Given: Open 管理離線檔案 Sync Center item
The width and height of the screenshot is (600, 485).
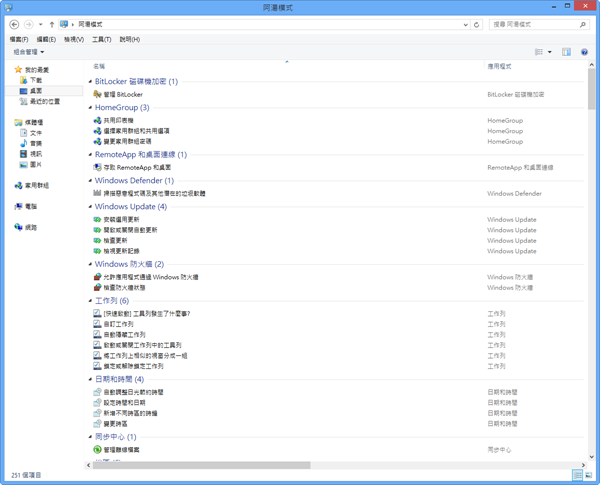Looking at the screenshot, I should 116,450.
